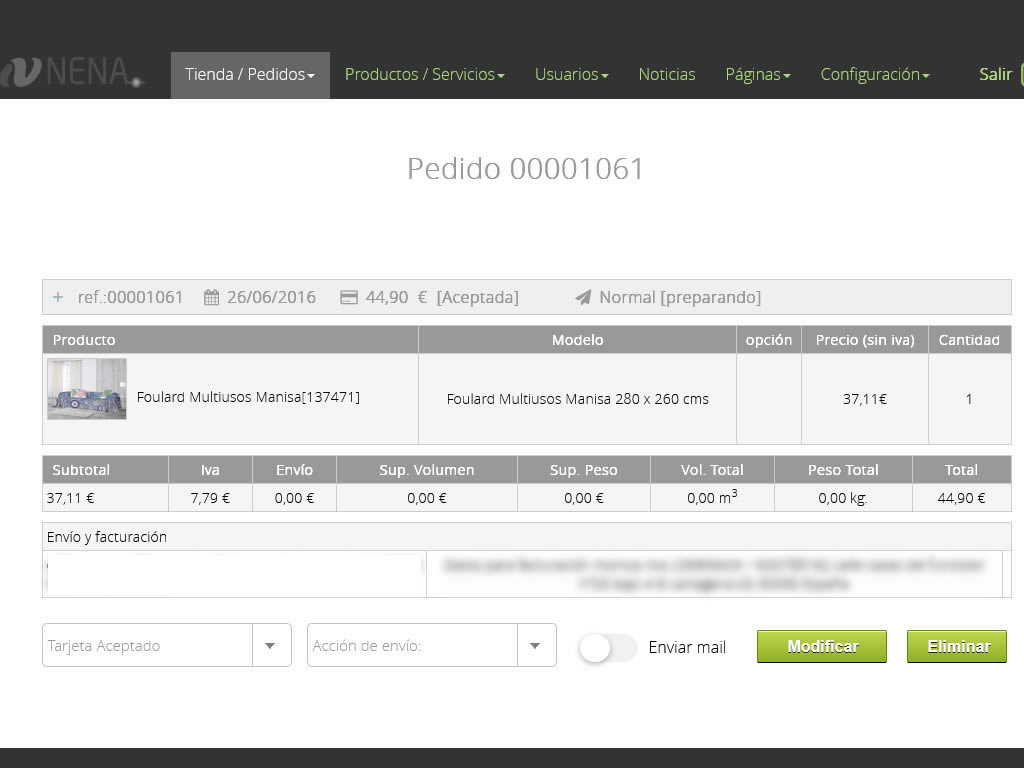
Task: Open the Tarjeta Aceptado dropdown arrow
Action: pyautogui.click(x=270, y=646)
